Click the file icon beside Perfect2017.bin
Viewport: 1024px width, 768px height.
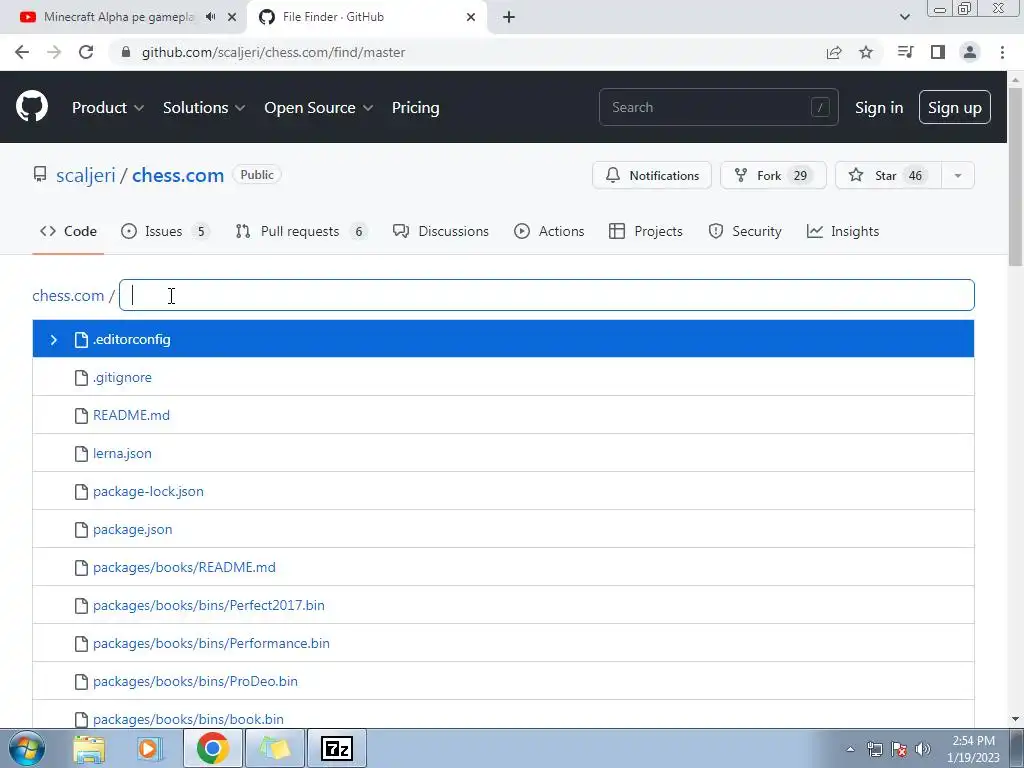81,605
